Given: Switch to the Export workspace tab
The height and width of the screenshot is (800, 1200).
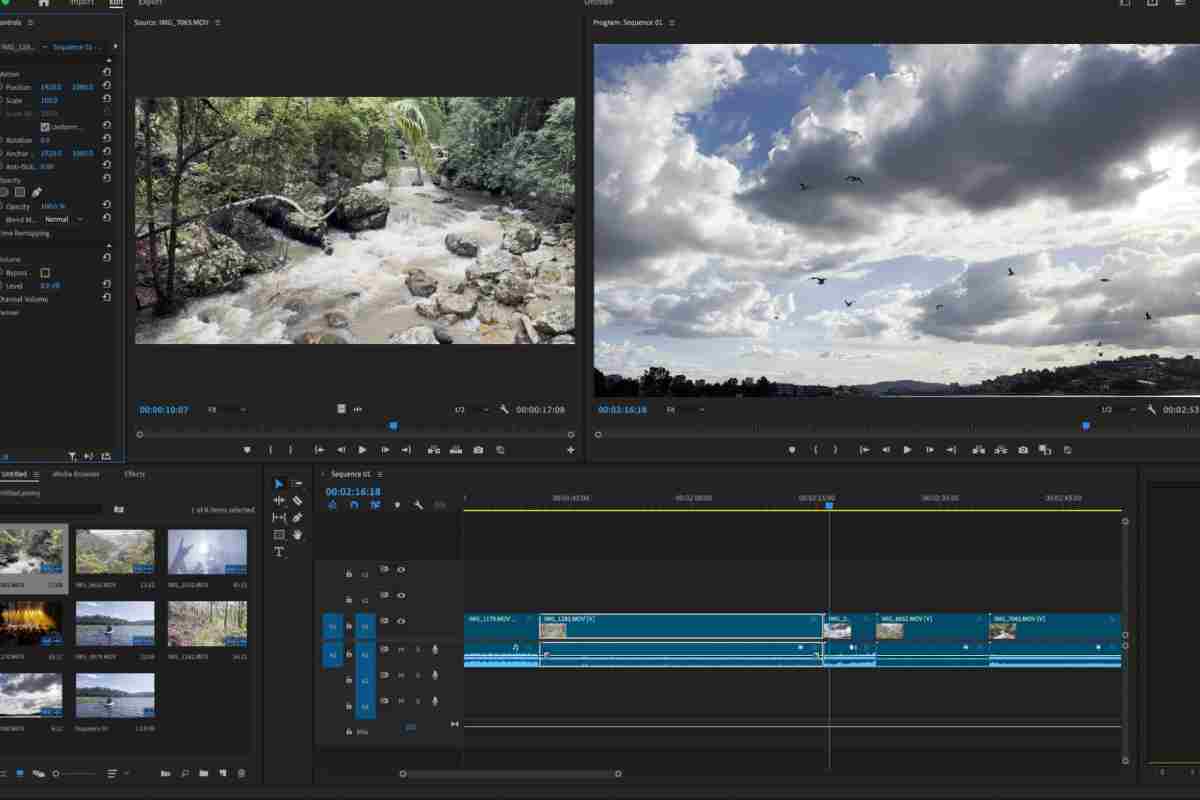Looking at the screenshot, I should click(150, 3).
